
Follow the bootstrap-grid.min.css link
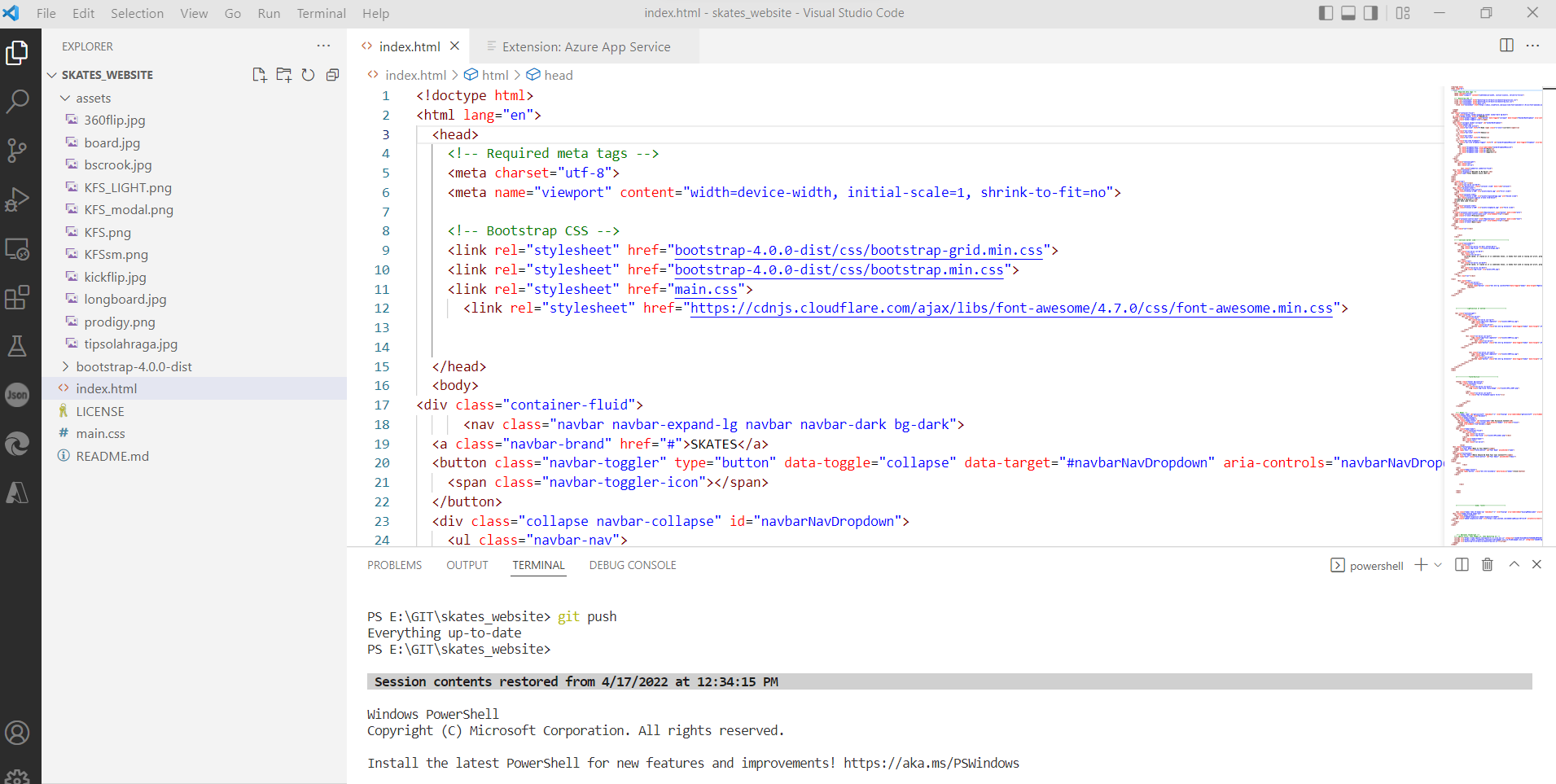coord(859,251)
